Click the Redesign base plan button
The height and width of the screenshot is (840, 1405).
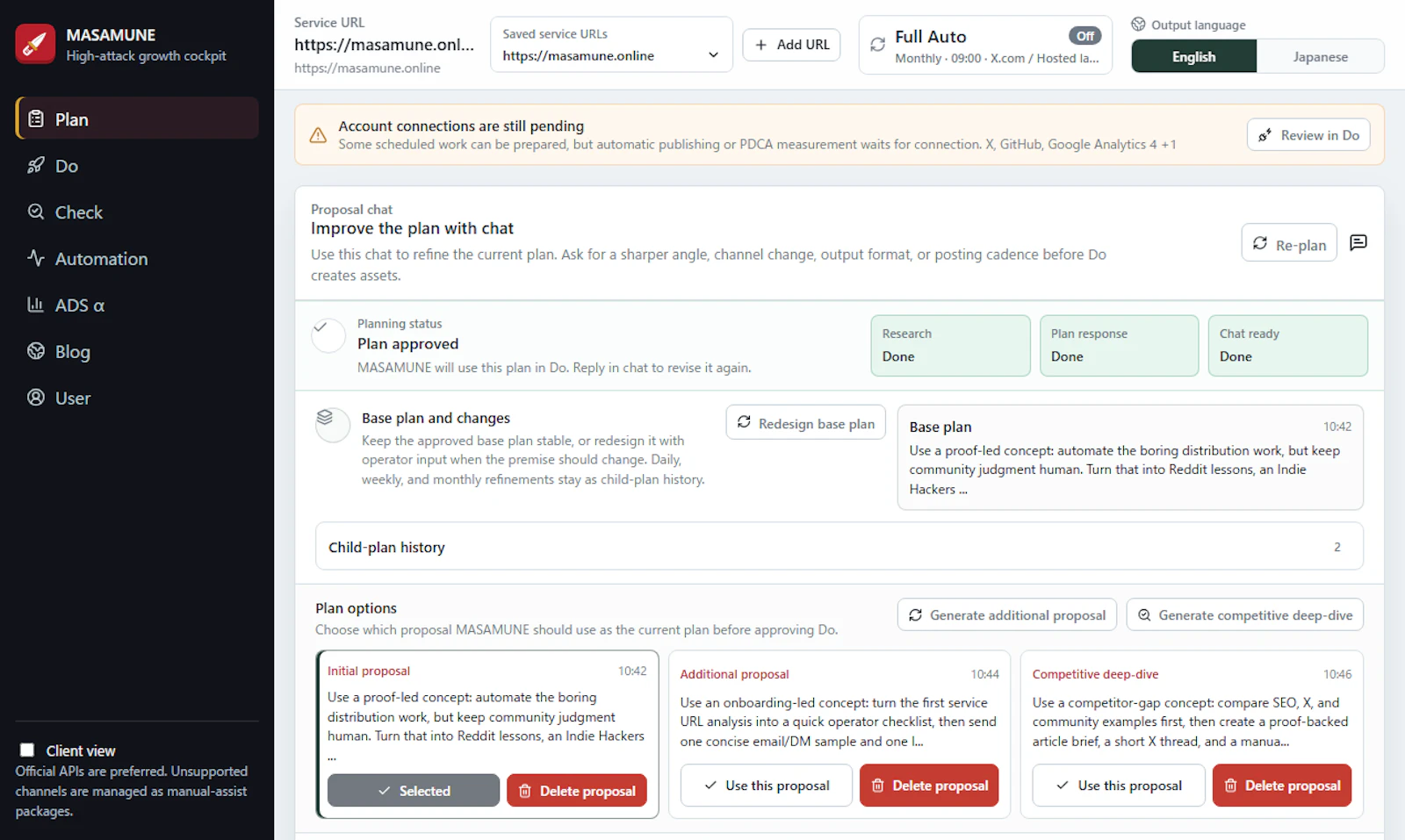(x=805, y=423)
